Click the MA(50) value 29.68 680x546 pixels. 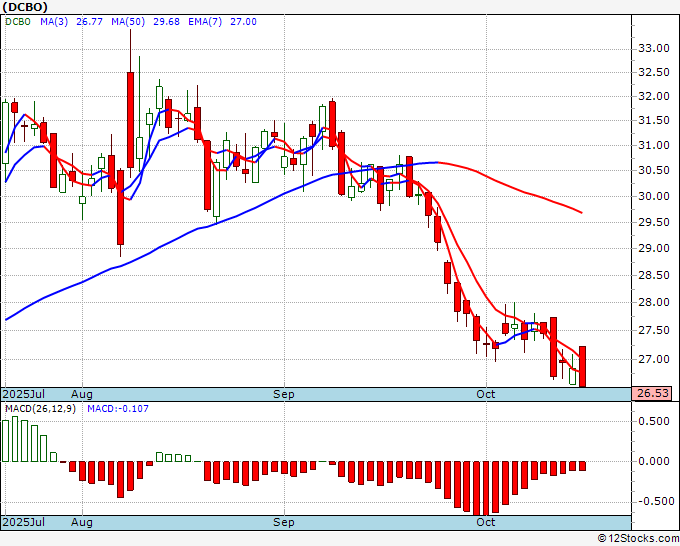click(166, 22)
